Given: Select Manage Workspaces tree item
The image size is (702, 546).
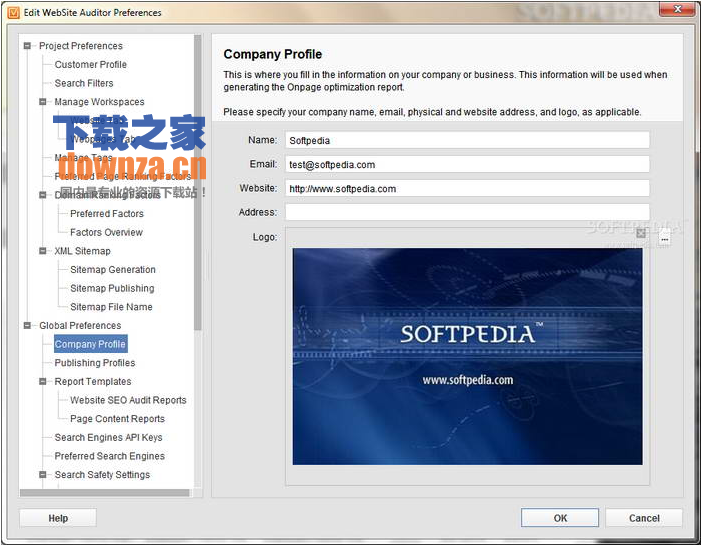Looking at the screenshot, I should click(x=99, y=102).
